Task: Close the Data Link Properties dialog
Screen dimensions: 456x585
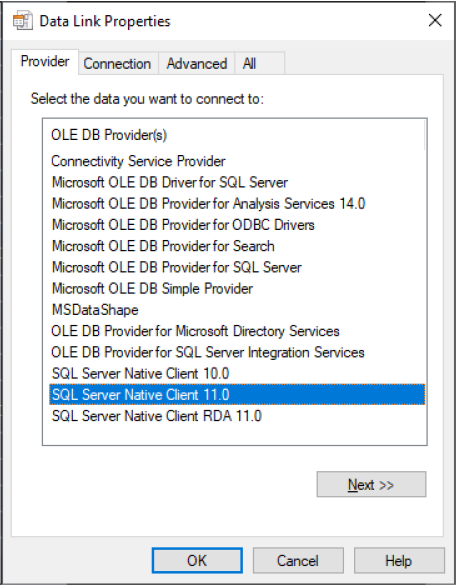Action: [x=435, y=20]
